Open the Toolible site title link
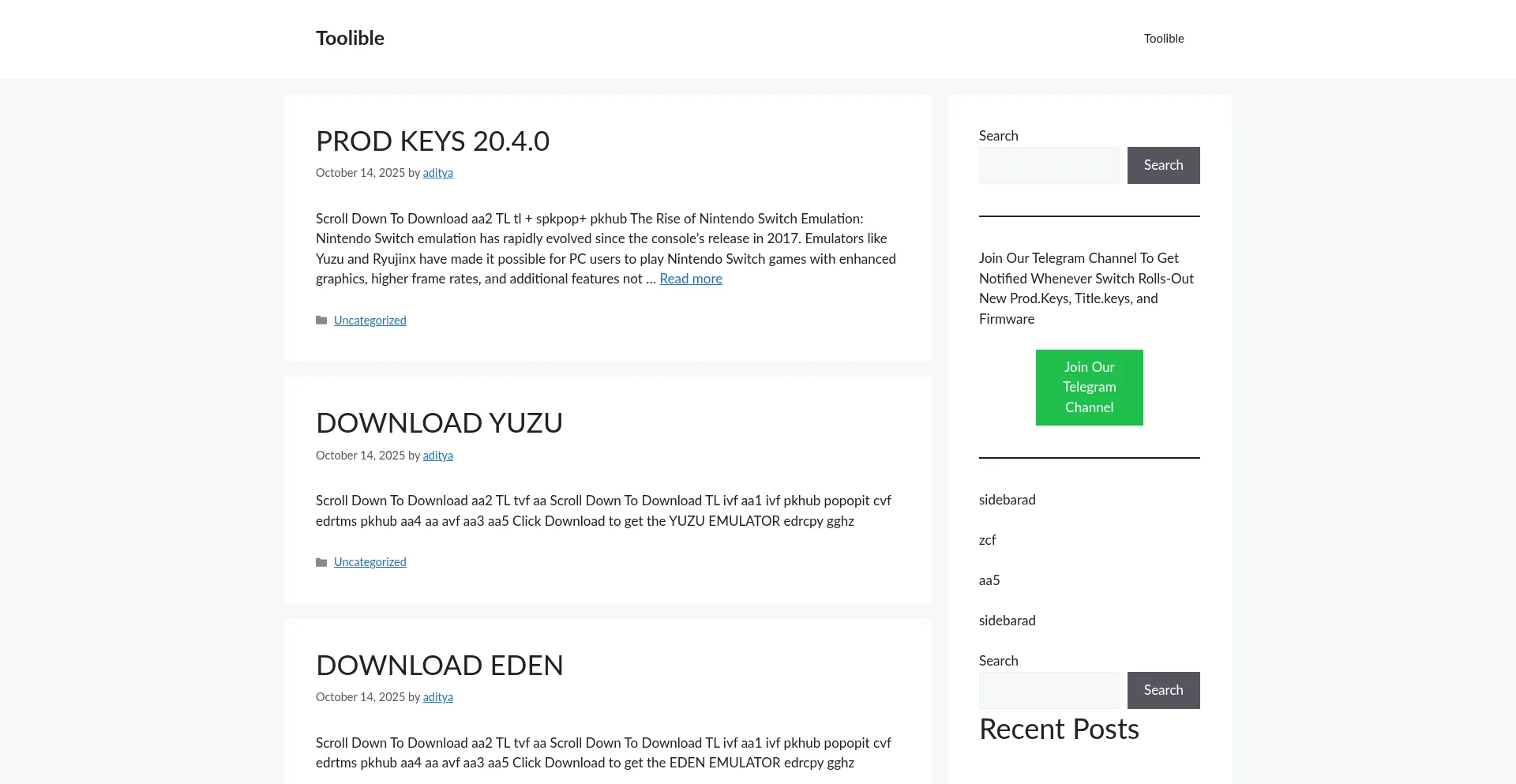 [350, 38]
